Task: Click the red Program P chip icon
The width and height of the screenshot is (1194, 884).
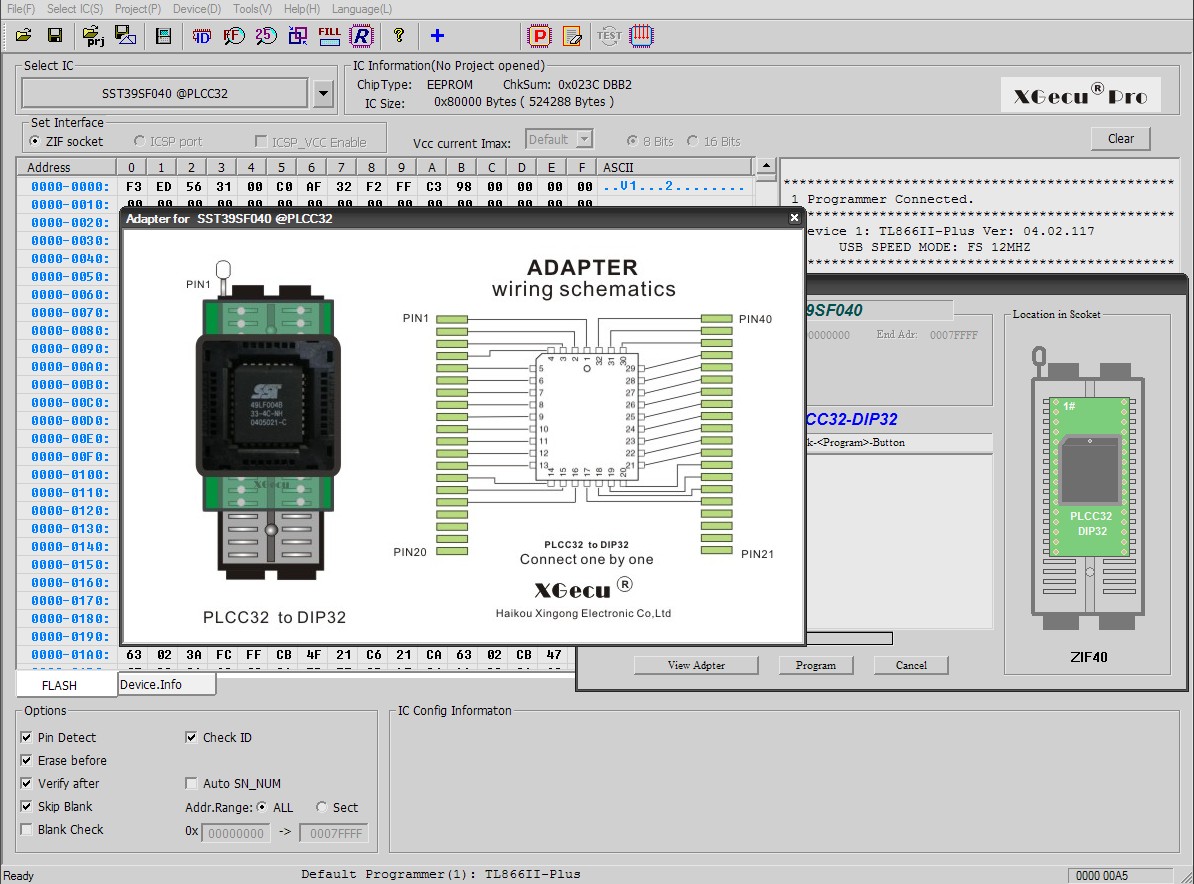Action: [539, 36]
